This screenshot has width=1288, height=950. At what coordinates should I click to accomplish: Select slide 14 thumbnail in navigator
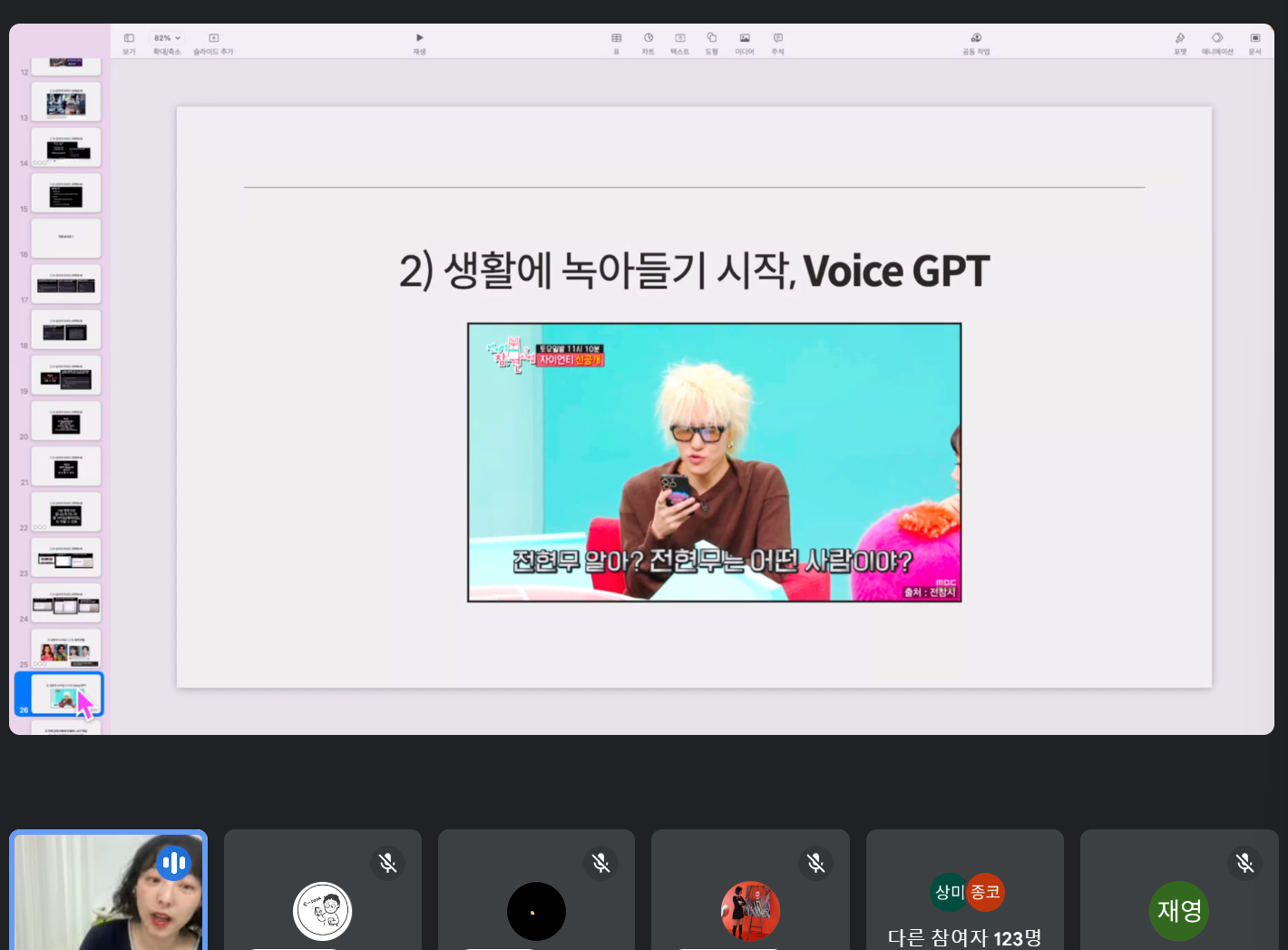point(66,147)
